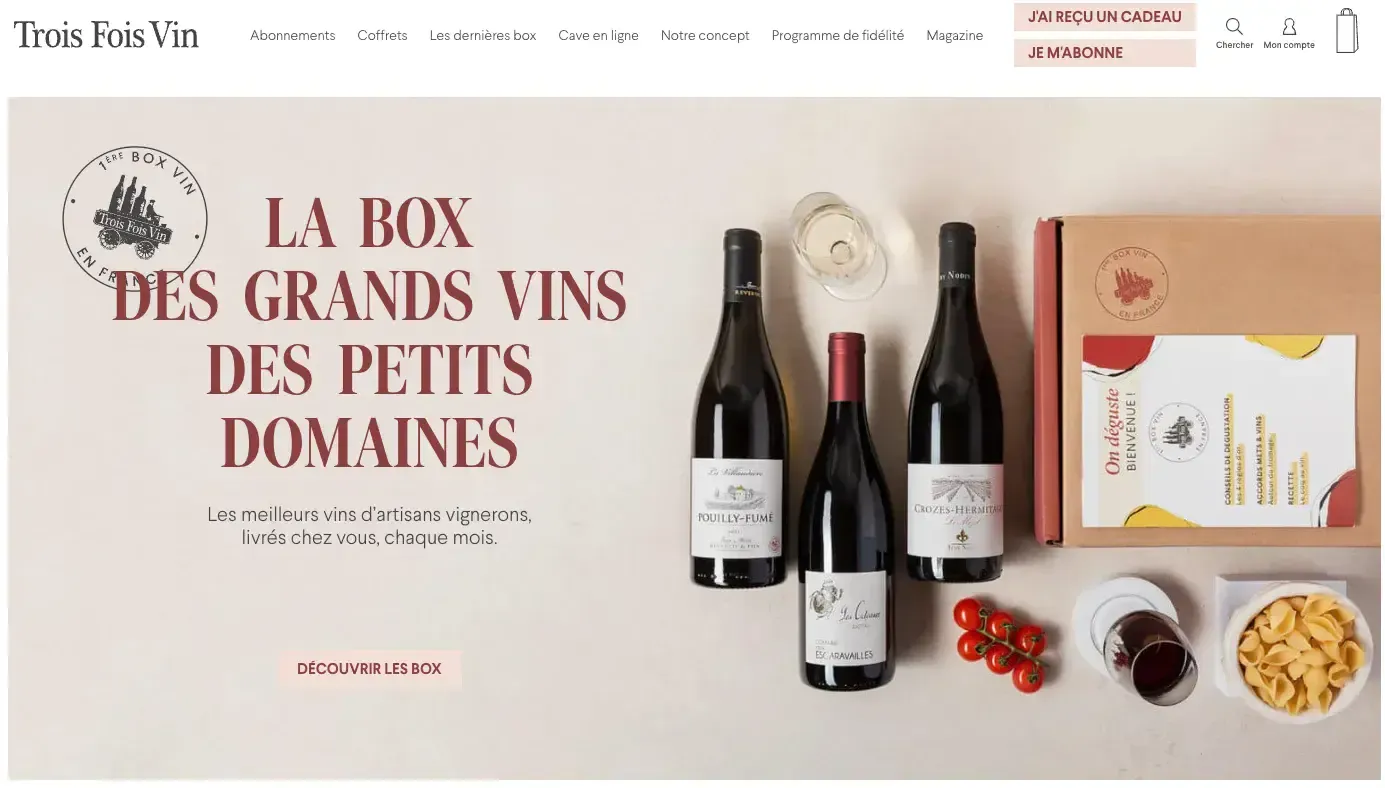Open the shopping bag cart icon
The height and width of the screenshot is (788, 1385).
pyautogui.click(x=1347, y=31)
